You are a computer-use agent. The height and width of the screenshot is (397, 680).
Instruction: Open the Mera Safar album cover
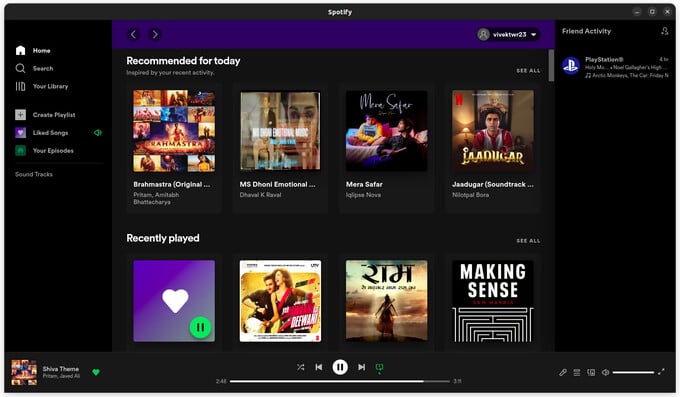tap(386, 131)
